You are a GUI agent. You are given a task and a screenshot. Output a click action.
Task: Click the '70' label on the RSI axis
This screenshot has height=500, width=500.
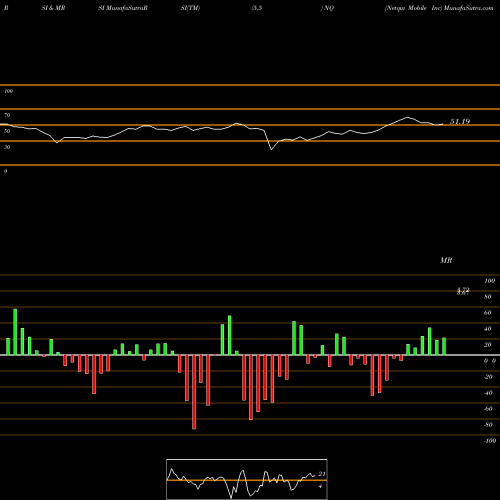point(7,115)
